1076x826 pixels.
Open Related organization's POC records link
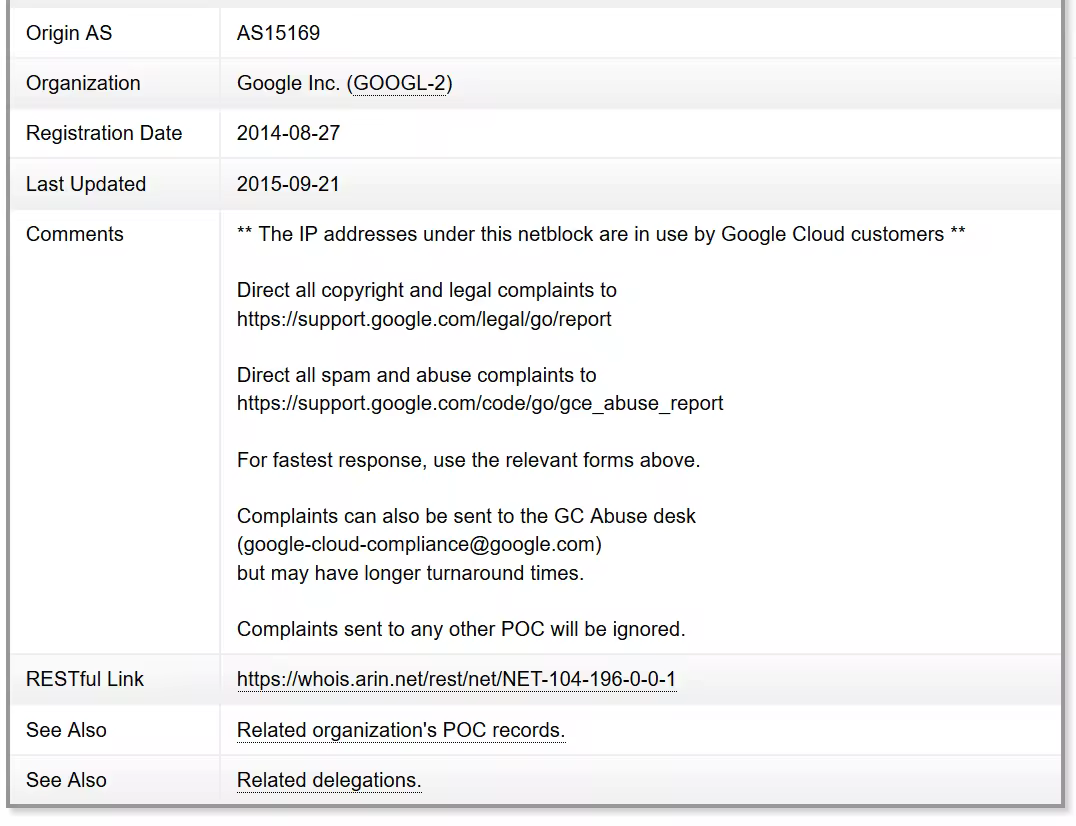pyautogui.click(x=401, y=730)
